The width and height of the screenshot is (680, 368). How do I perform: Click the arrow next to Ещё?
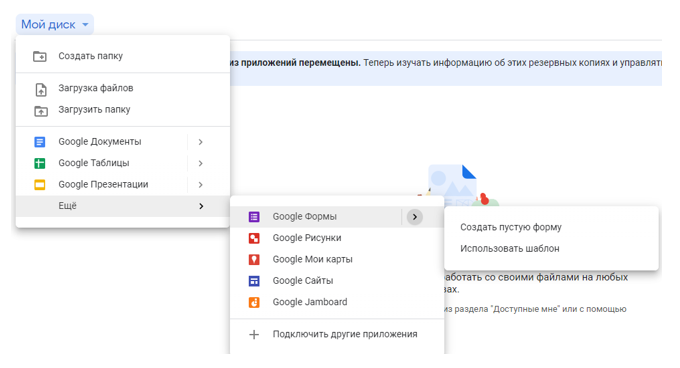click(x=201, y=206)
